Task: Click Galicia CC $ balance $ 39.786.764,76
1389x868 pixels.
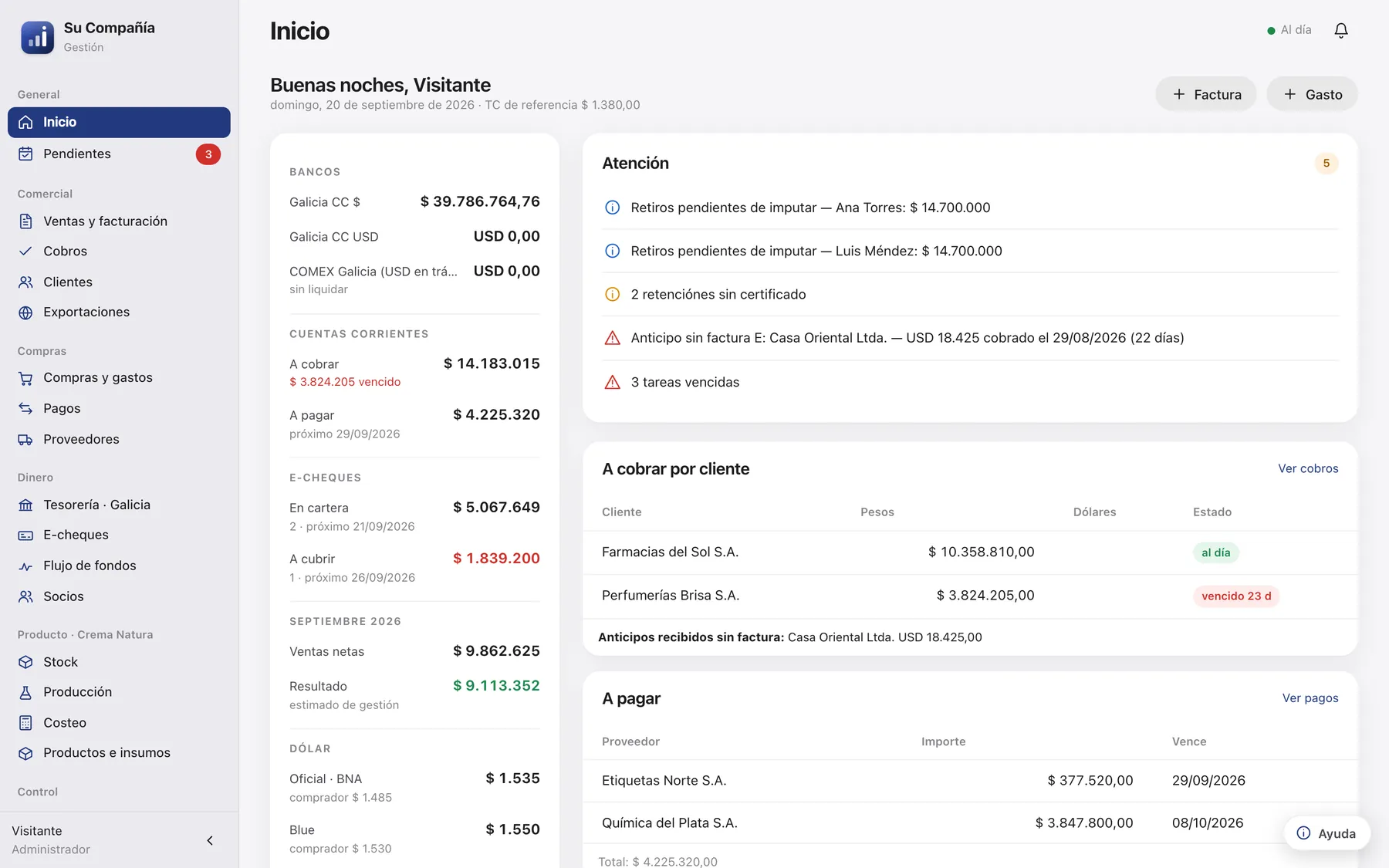Action: pyautogui.click(x=480, y=201)
